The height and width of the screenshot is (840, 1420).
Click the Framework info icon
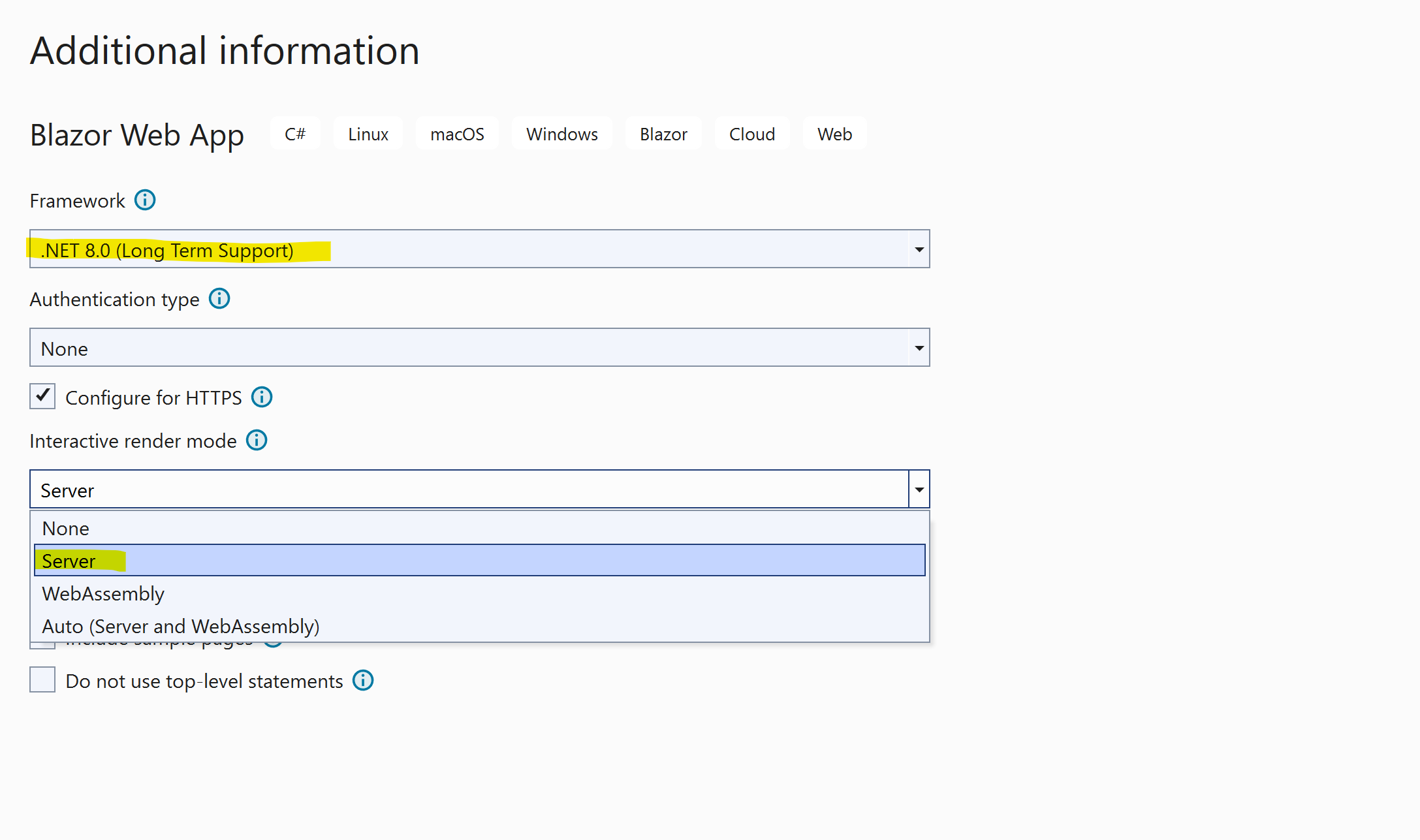click(145, 200)
